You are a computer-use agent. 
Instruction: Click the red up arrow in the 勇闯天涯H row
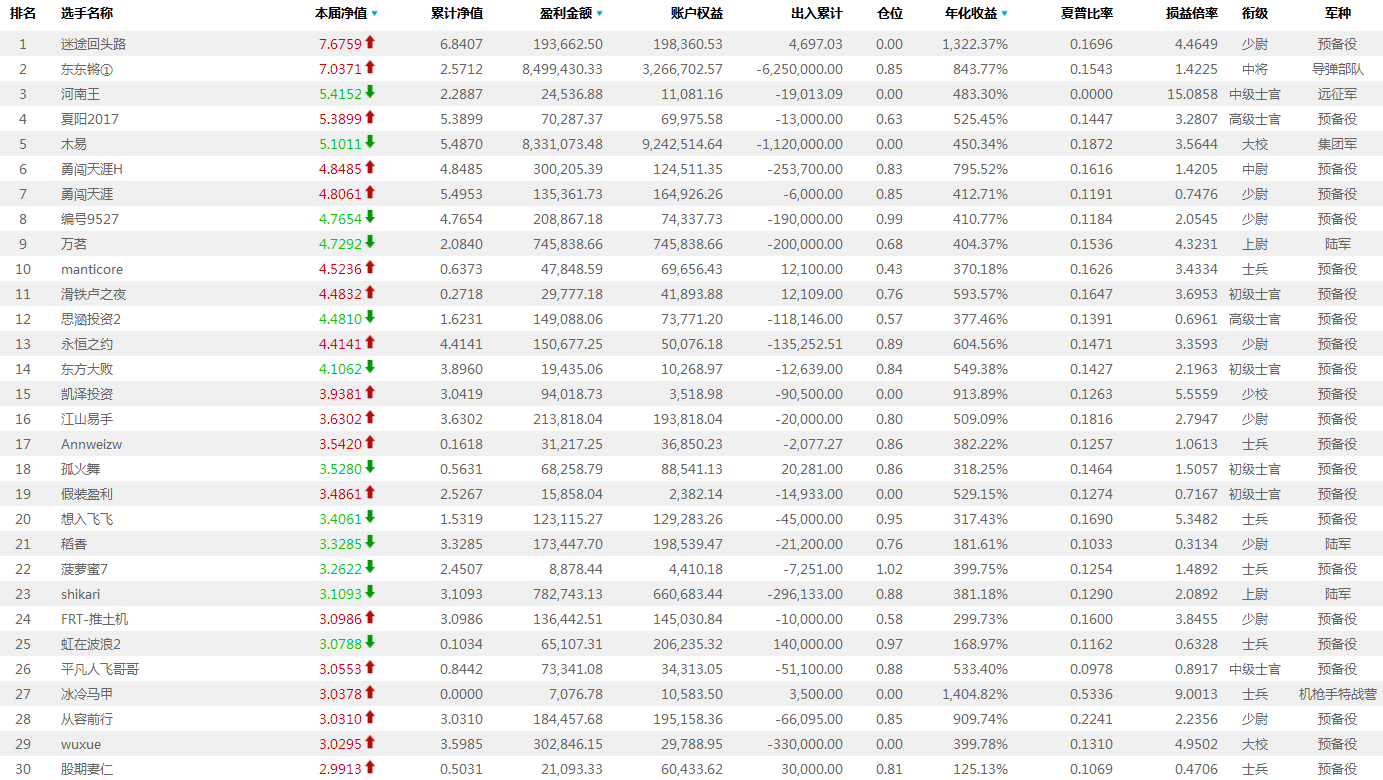tap(370, 167)
